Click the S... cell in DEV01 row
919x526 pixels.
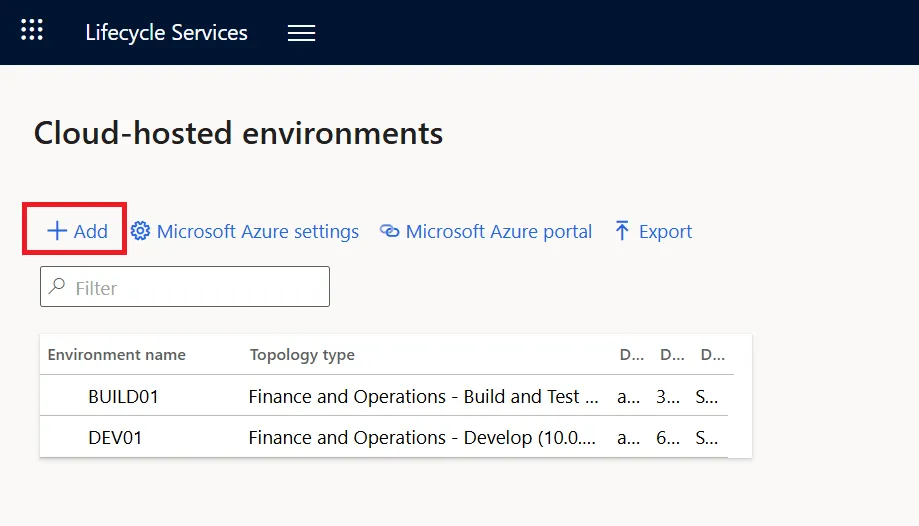click(x=707, y=438)
